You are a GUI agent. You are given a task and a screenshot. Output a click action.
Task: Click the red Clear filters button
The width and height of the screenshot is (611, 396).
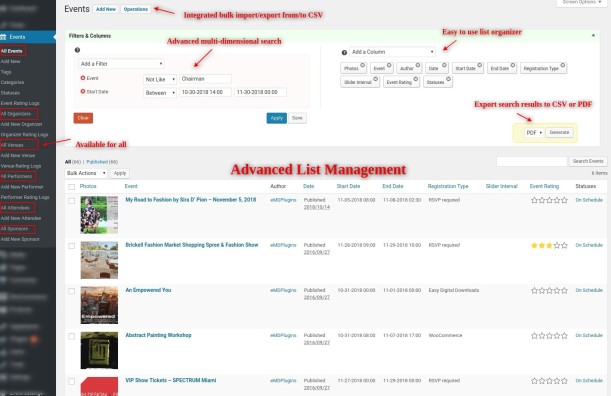[83, 118]
